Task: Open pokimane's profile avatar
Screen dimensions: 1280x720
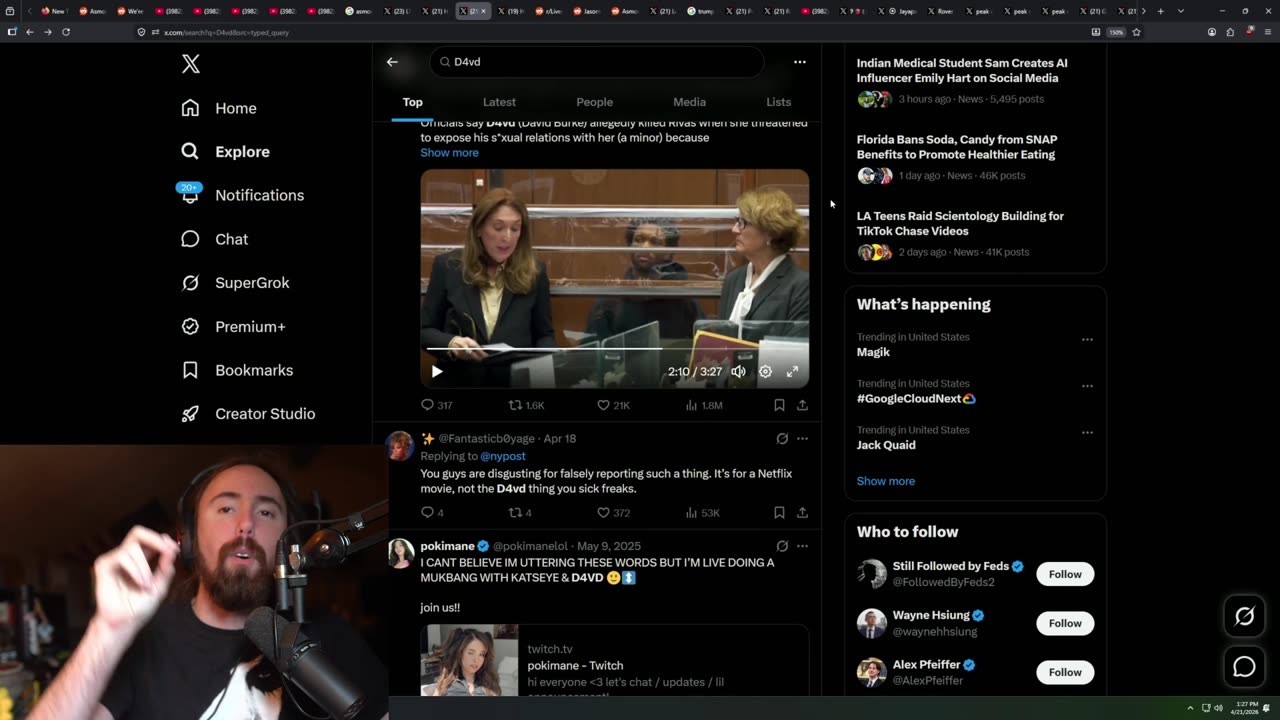Action: tap(401, 553)
